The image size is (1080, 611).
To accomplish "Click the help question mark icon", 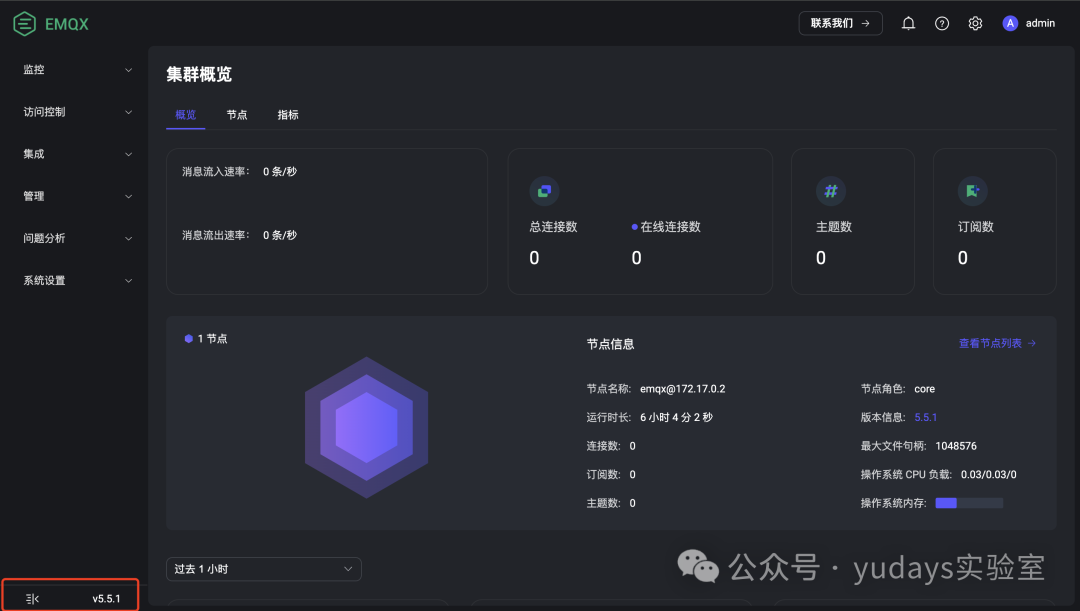I will click(x=941, y=22).
